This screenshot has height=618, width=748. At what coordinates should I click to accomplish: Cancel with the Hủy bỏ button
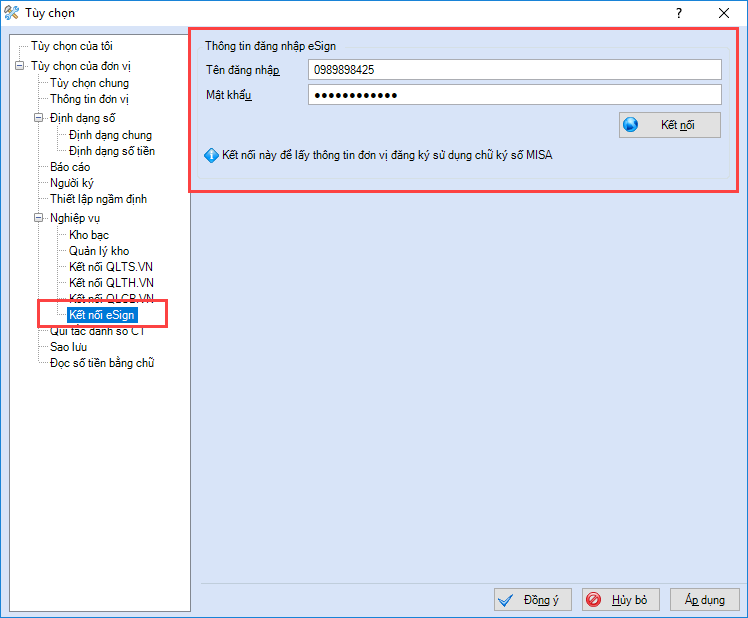point(621,599)
